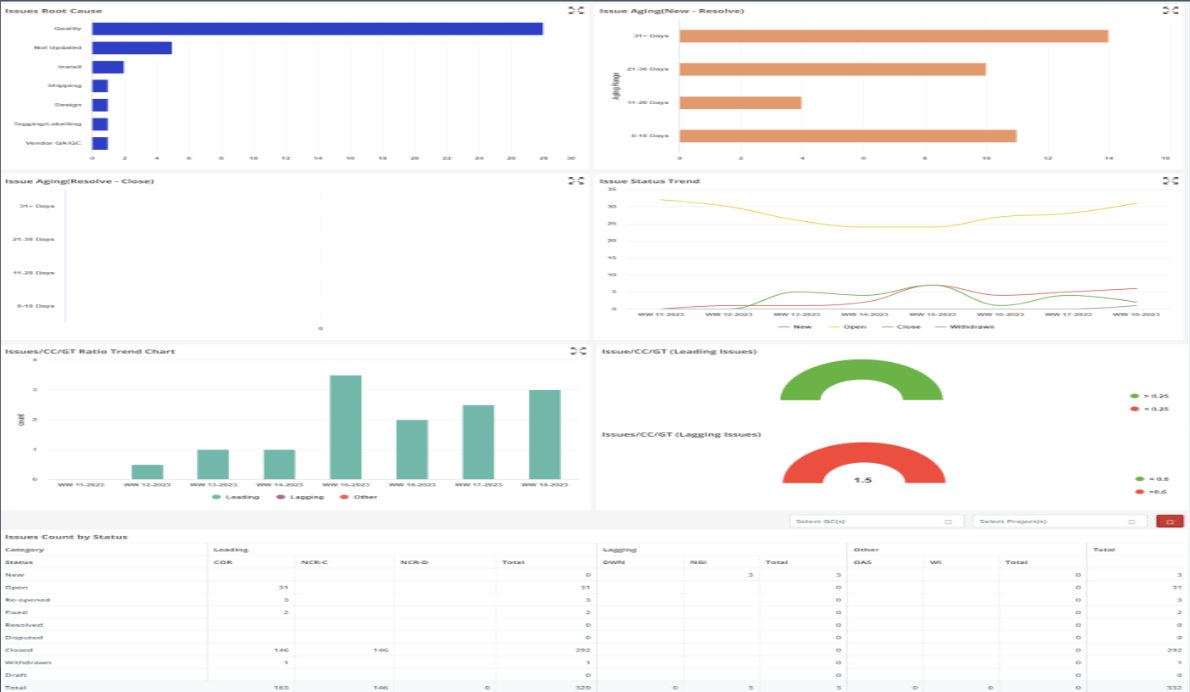Expand the Issues/CC/GT Ratio Trend Chart fullscreen
The image size is (1190, 692).
tap(576, 352)
